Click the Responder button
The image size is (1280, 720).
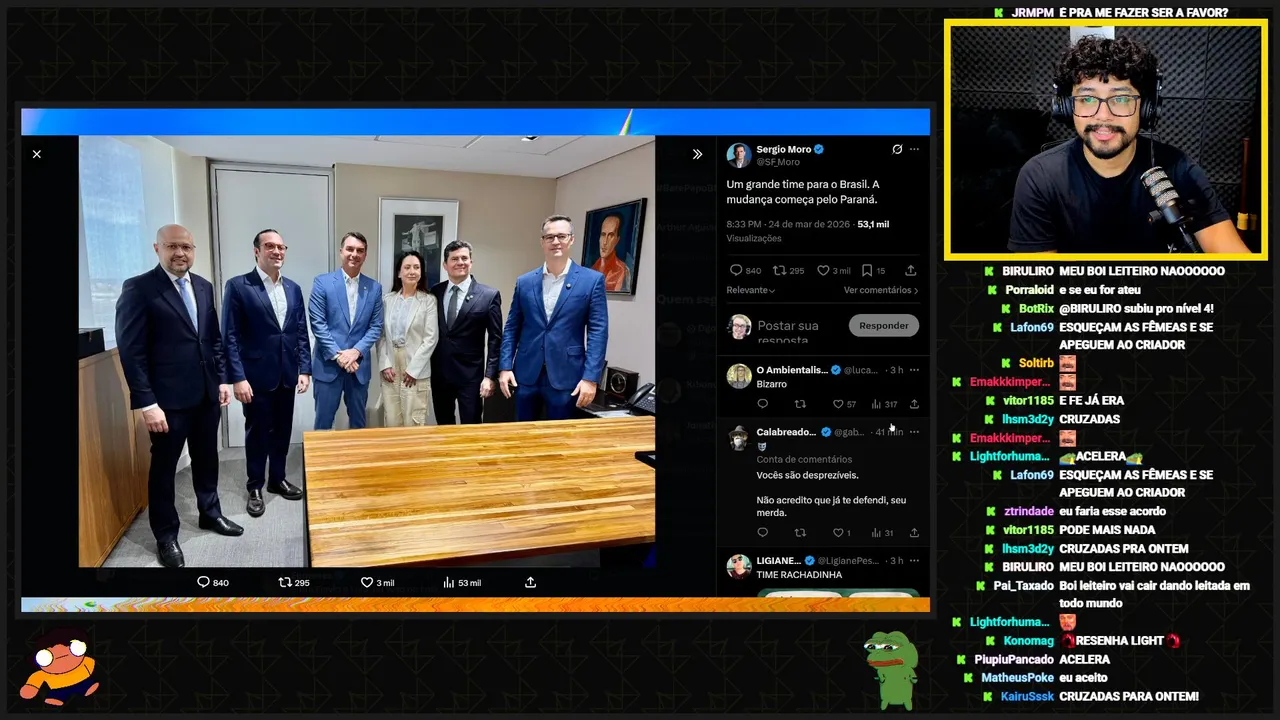tap(884, 325)
